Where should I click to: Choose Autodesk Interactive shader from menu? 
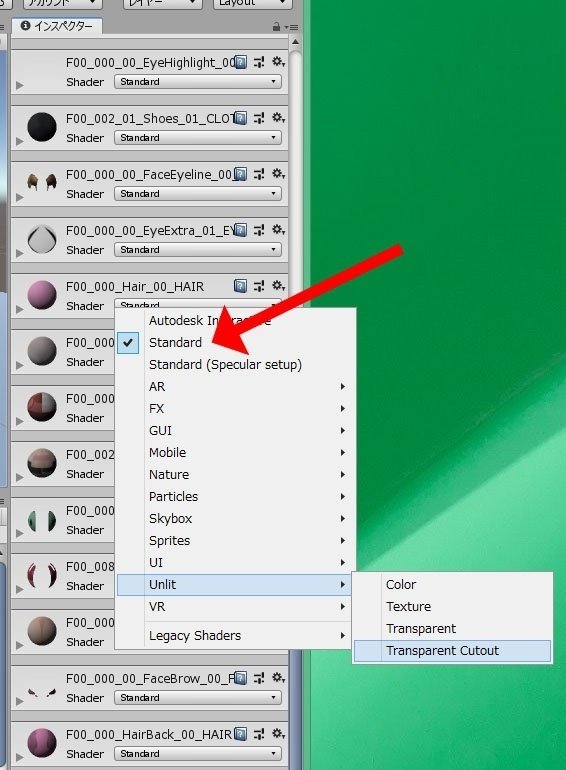click(x=234, y=321)
